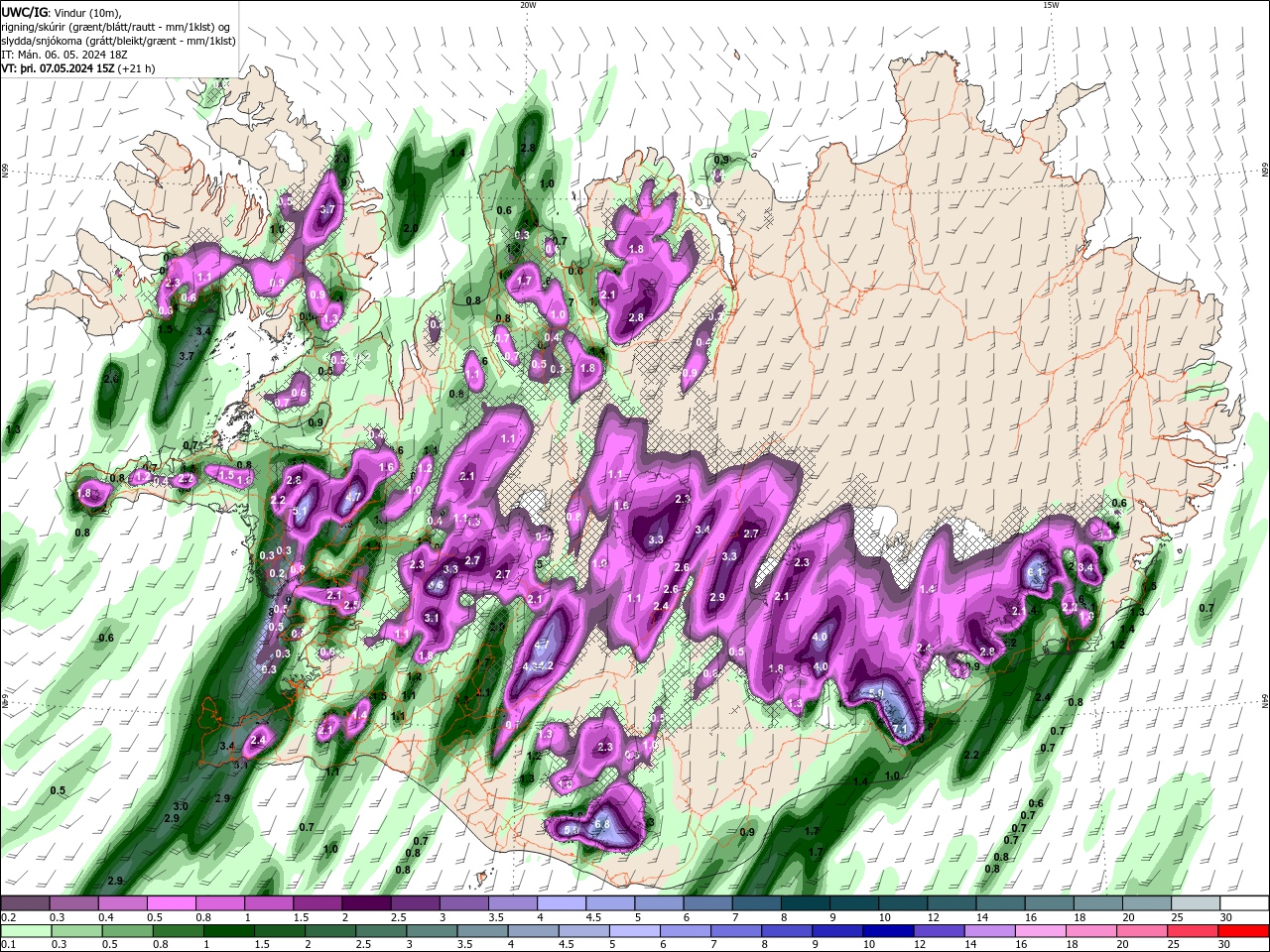Screen dimensions: 1270x952
Task: Click the '0.2' label on the upper legend row
Action: (7, 917)
